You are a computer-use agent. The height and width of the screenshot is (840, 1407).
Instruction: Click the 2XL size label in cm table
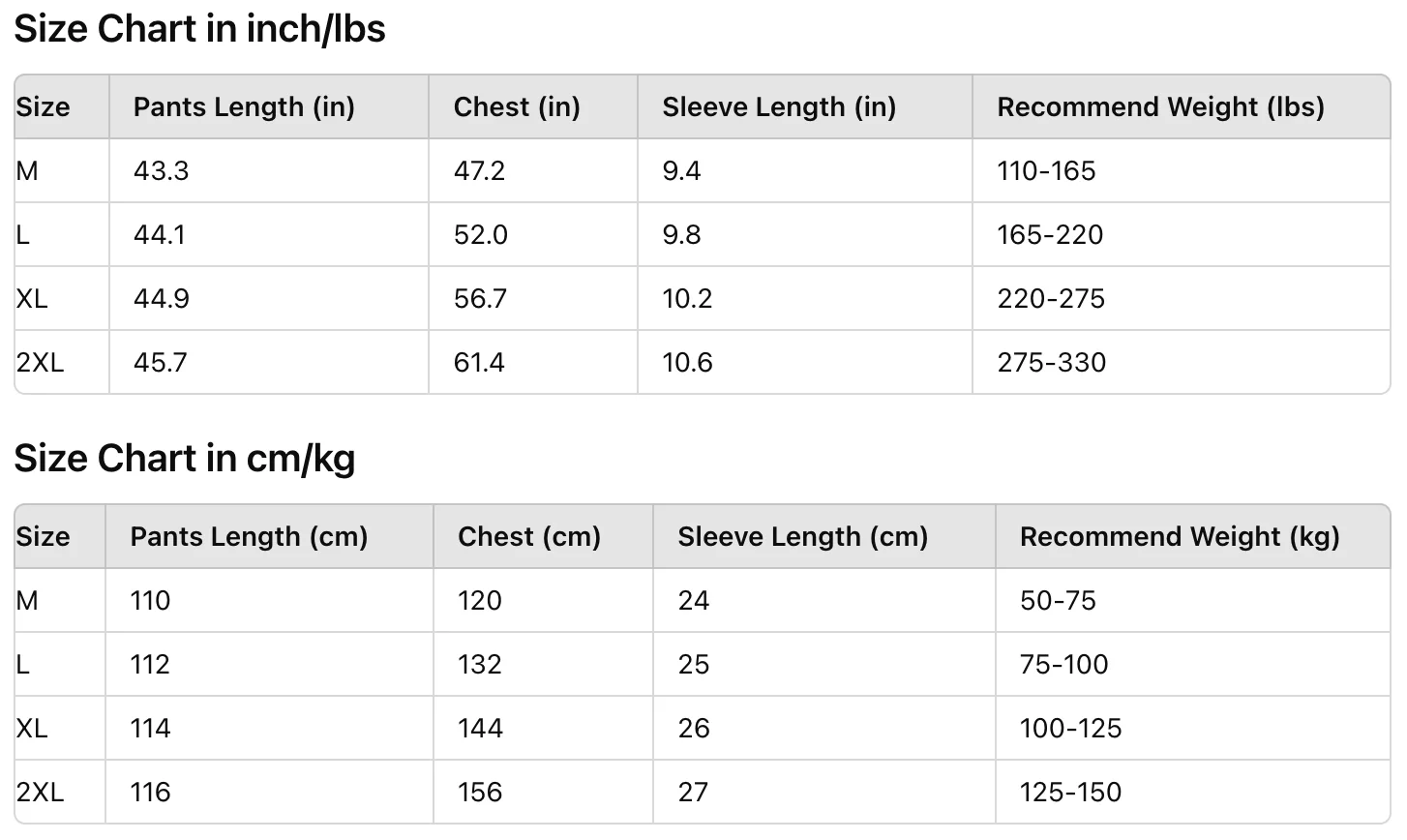pyautogui.click(x=40, y=793)
